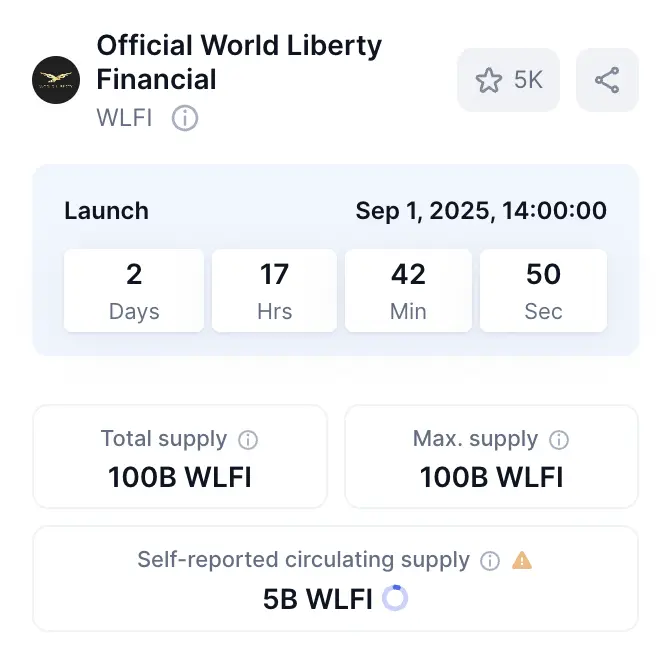Click the Total supply 100B WLFI value
Image resolution: width=660 pixels, height=647 pixels.
tap(180, 477)
